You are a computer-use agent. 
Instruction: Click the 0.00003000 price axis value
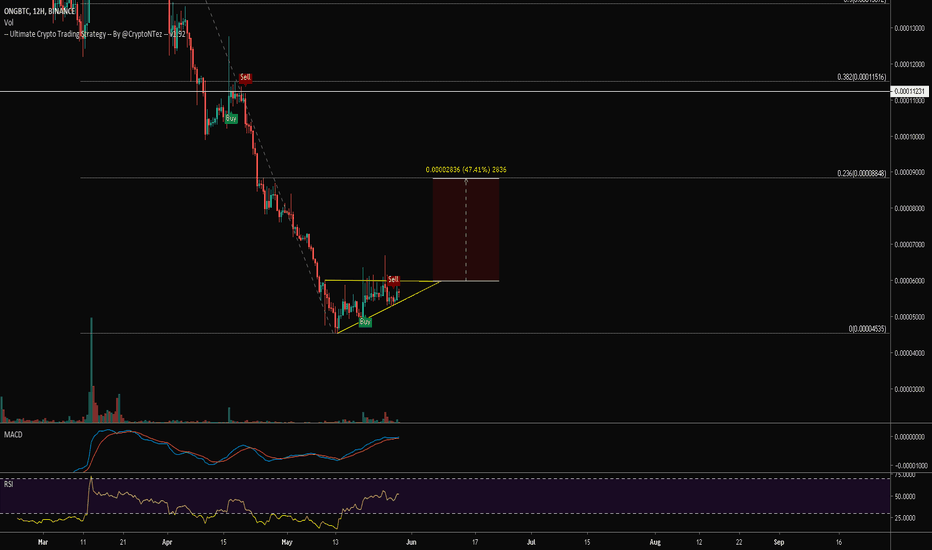(909, 389)
